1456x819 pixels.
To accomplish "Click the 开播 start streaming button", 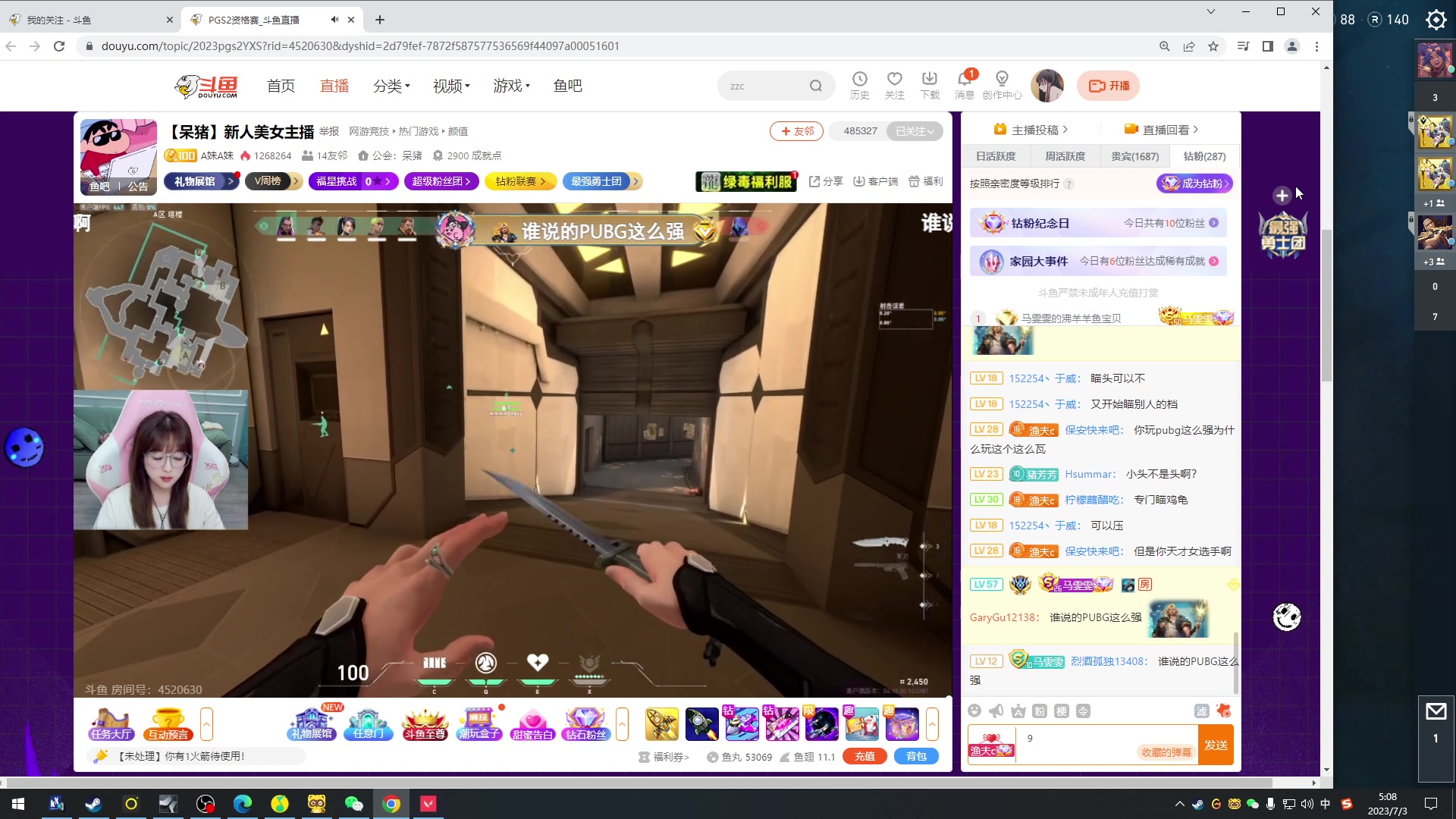I will tap(1108, 86).
